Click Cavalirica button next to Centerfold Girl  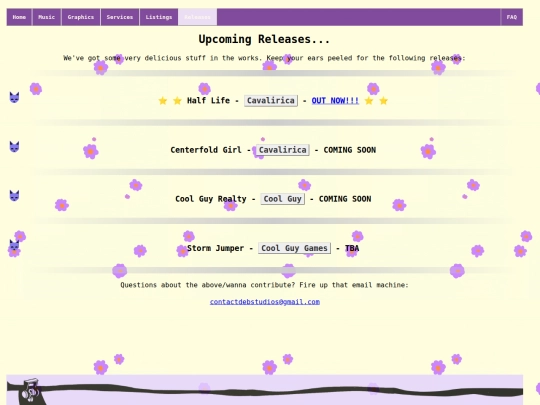click(283, 150)
